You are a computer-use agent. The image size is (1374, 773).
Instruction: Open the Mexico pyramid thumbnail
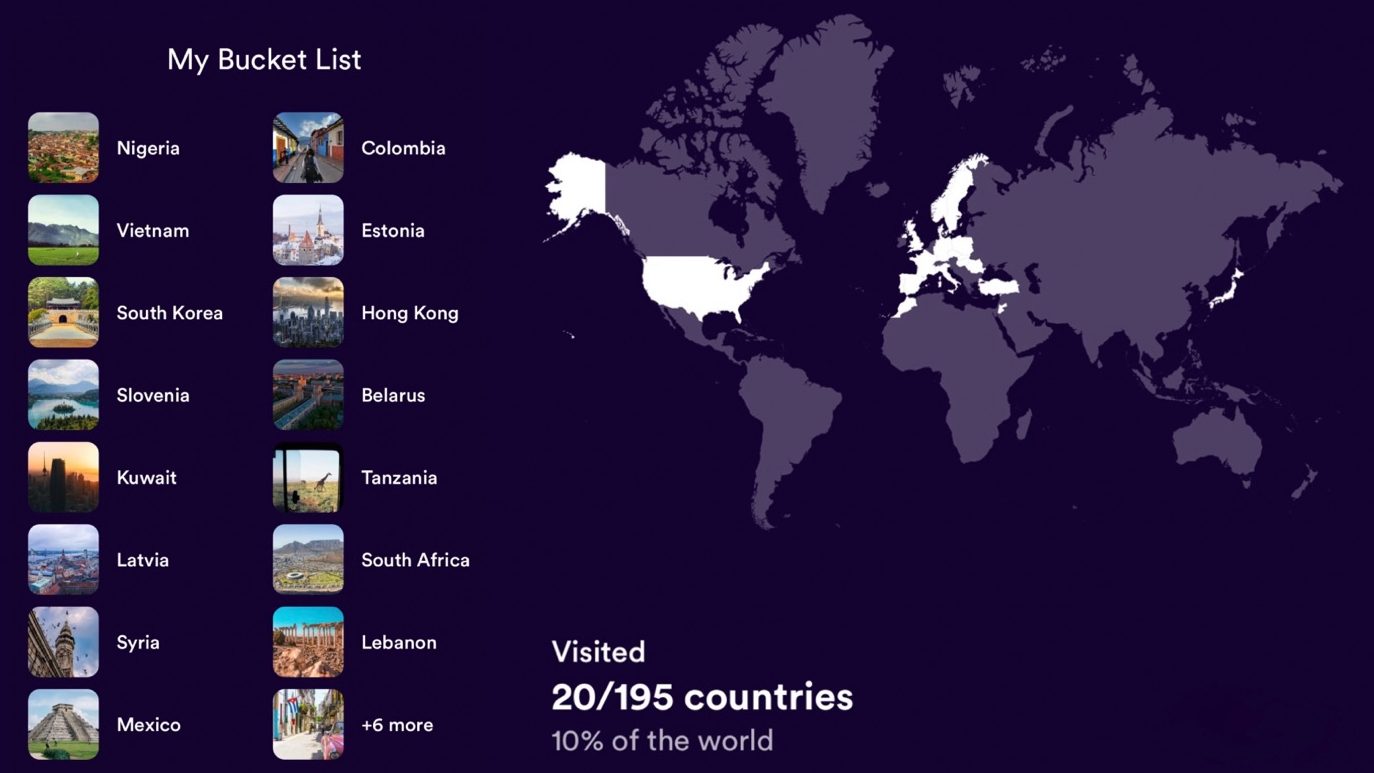pos(63,725)
